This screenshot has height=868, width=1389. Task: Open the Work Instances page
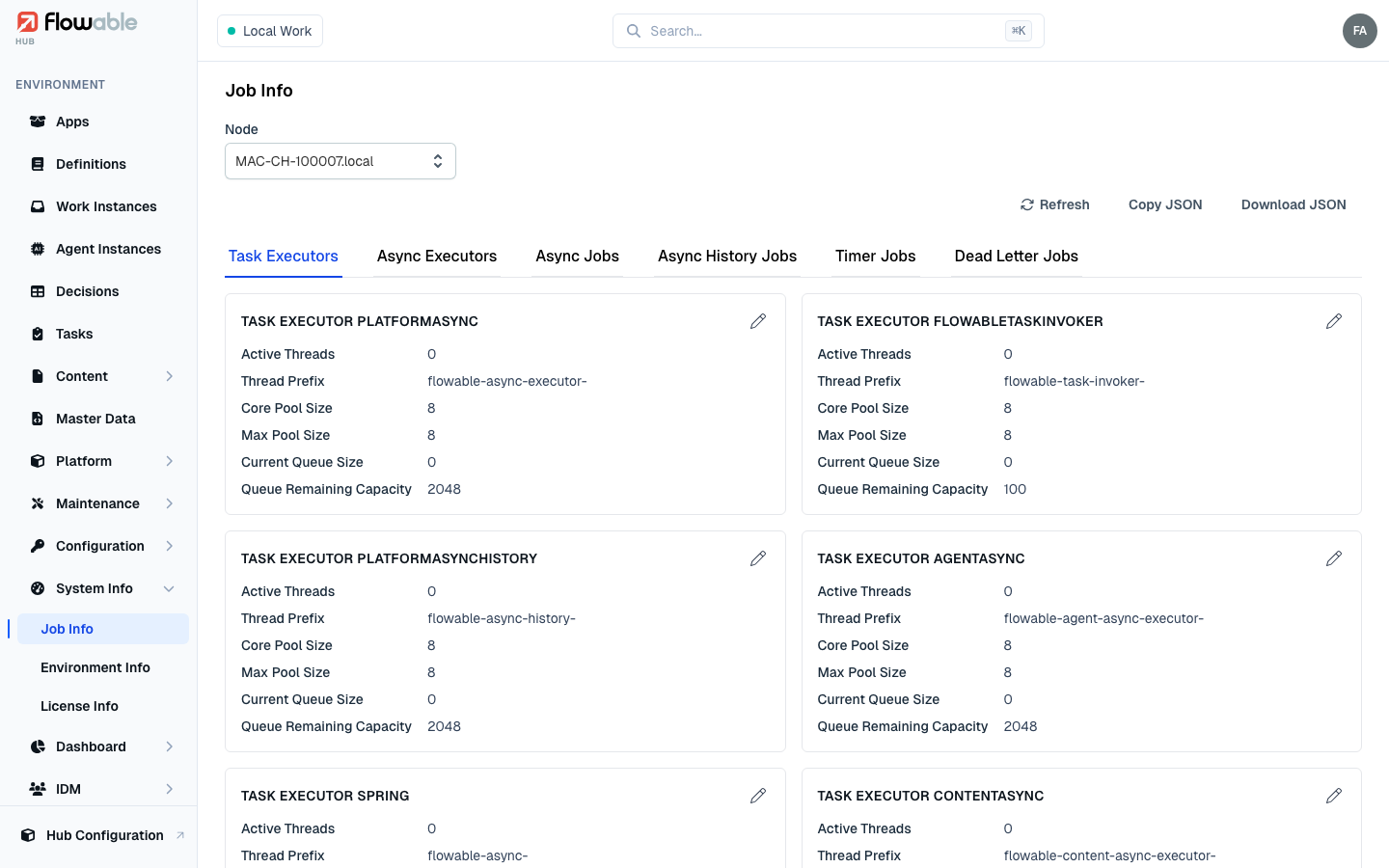106,206
